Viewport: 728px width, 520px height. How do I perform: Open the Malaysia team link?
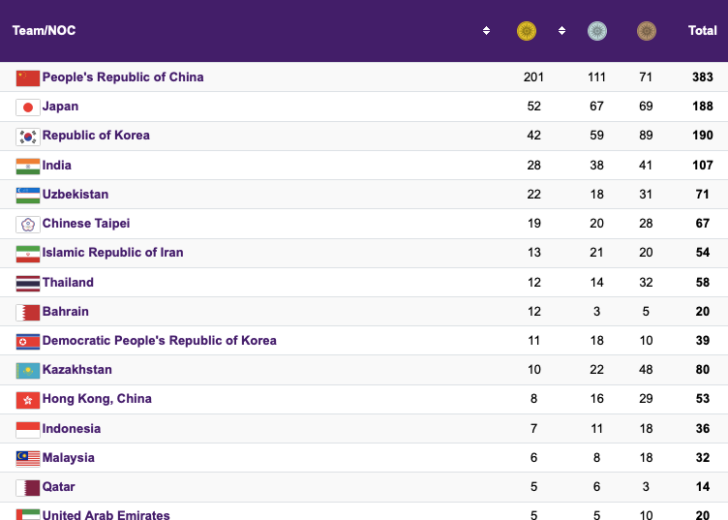point(68,458)
